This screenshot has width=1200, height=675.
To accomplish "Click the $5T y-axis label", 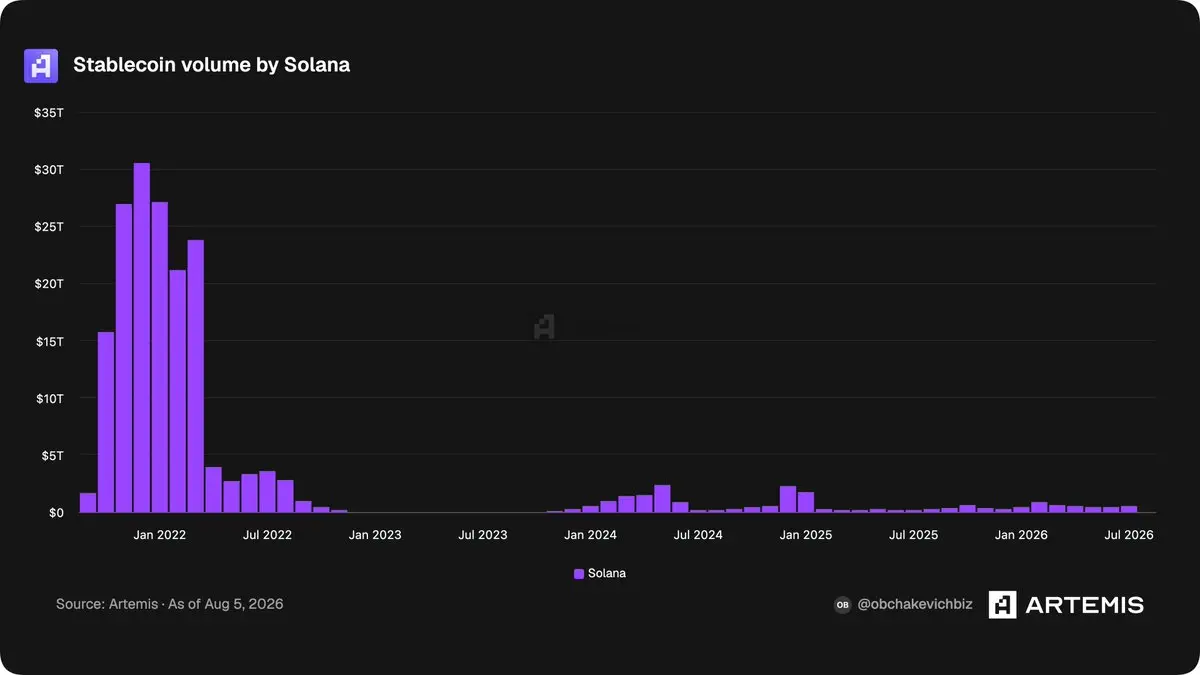I will 53,456.
